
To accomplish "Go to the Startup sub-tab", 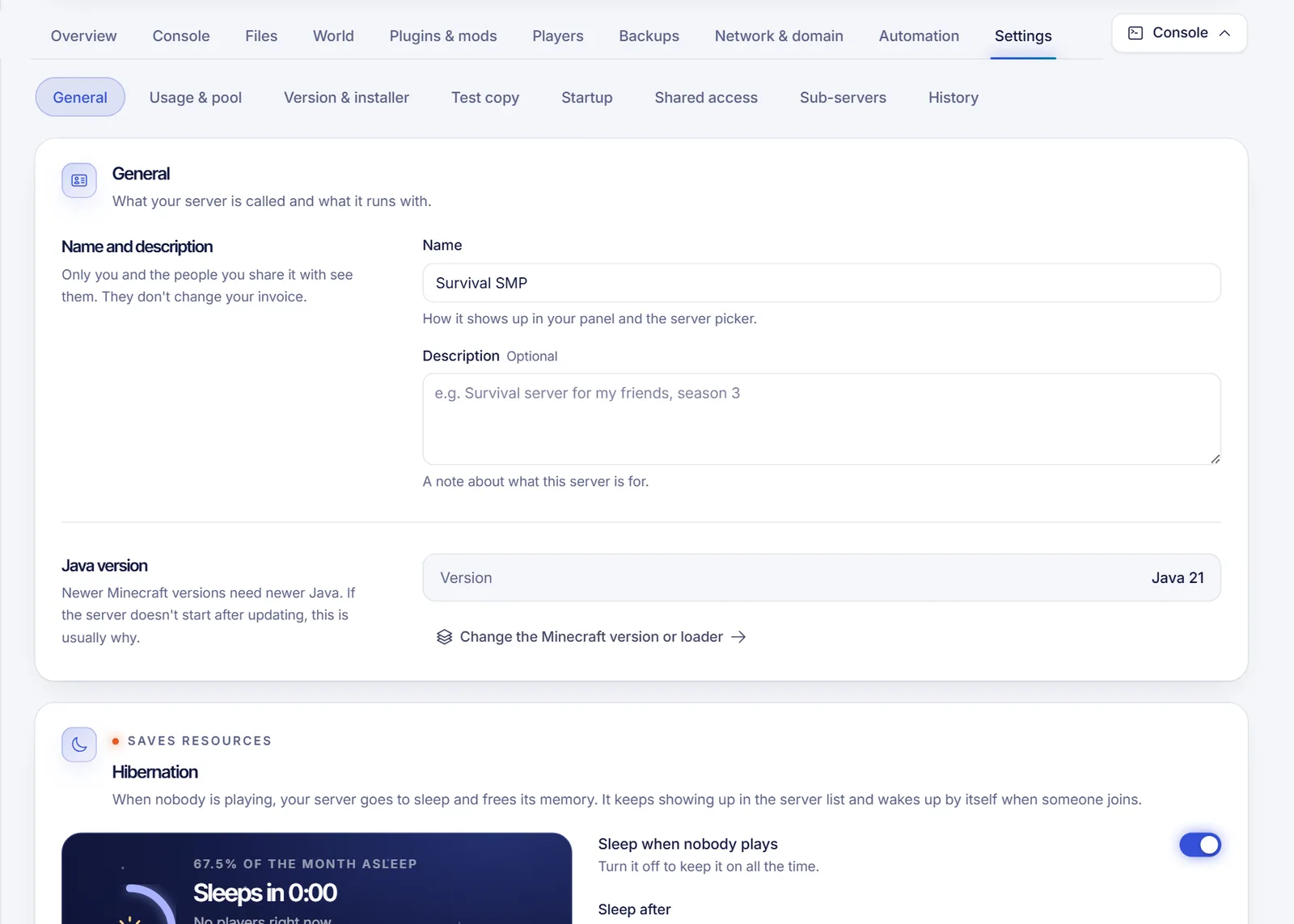I will (587, 98).
